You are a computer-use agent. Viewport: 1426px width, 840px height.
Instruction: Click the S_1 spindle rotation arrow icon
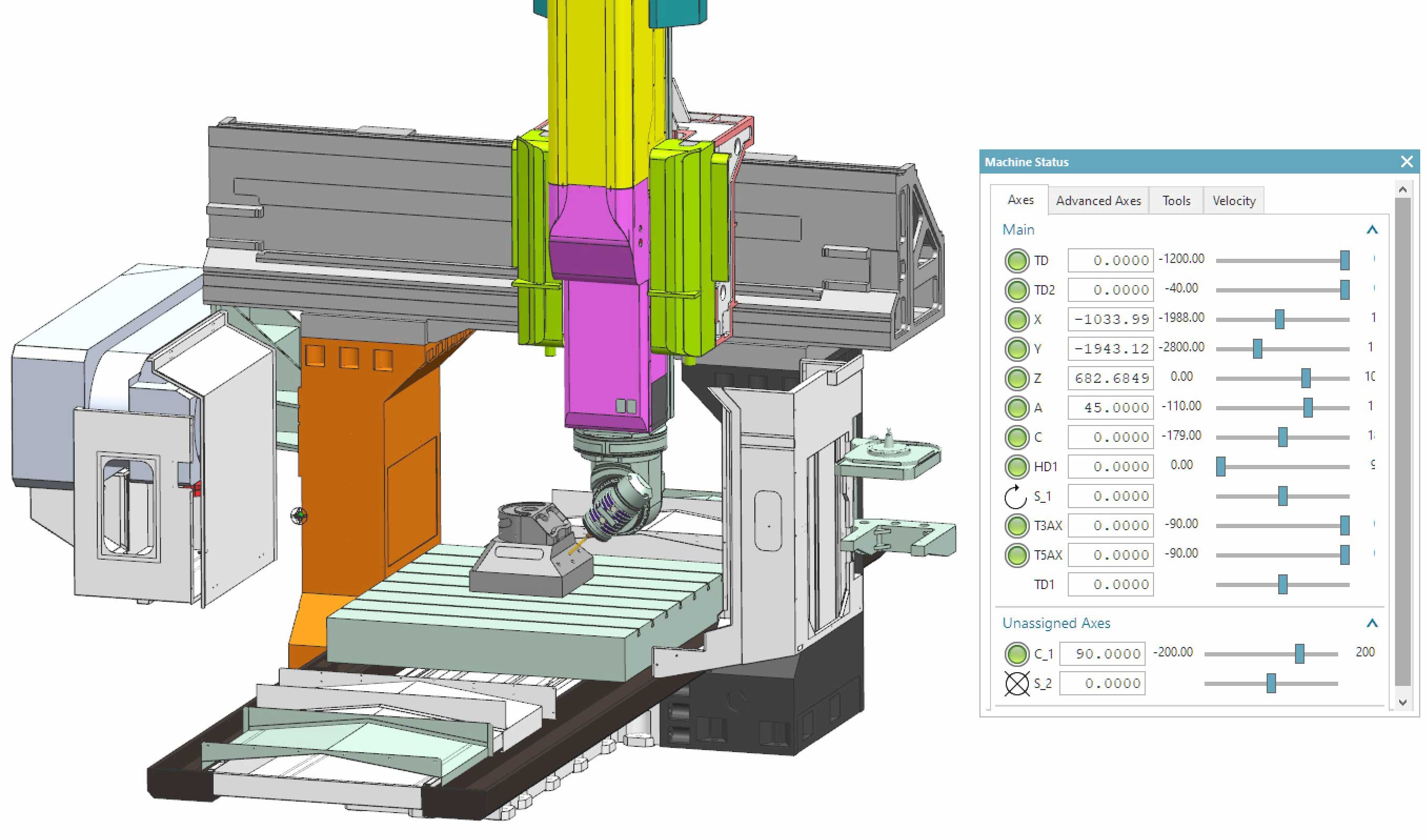pos(1015,497)
